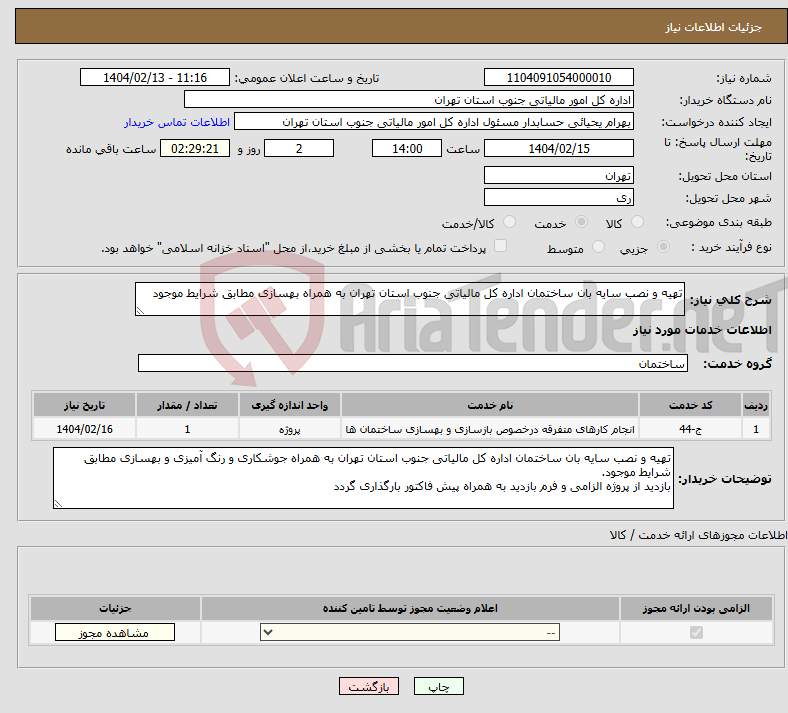788x713 pixels.
Task: Click the remaining time field 02:29:21
Action: click(195, 148)
